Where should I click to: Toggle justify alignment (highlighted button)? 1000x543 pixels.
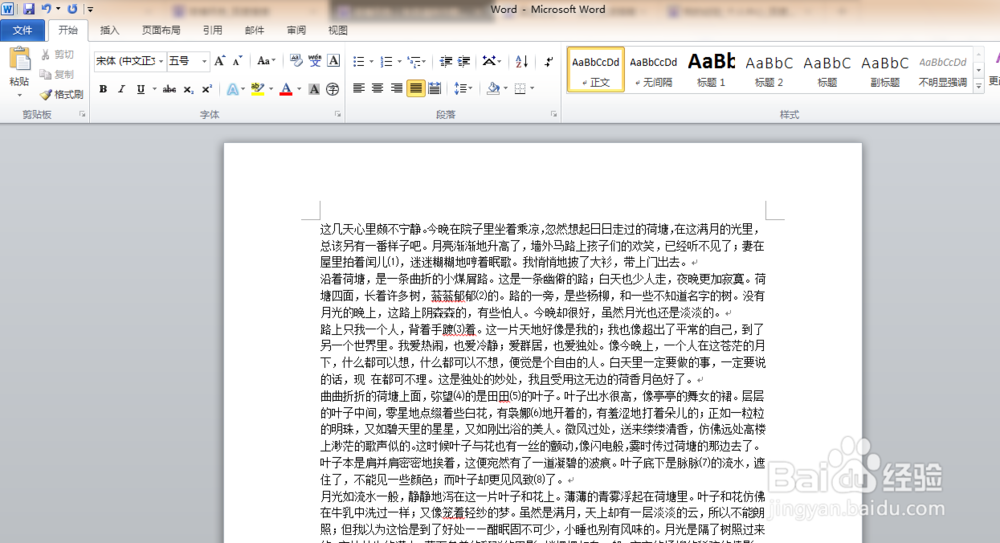(415, 88)
